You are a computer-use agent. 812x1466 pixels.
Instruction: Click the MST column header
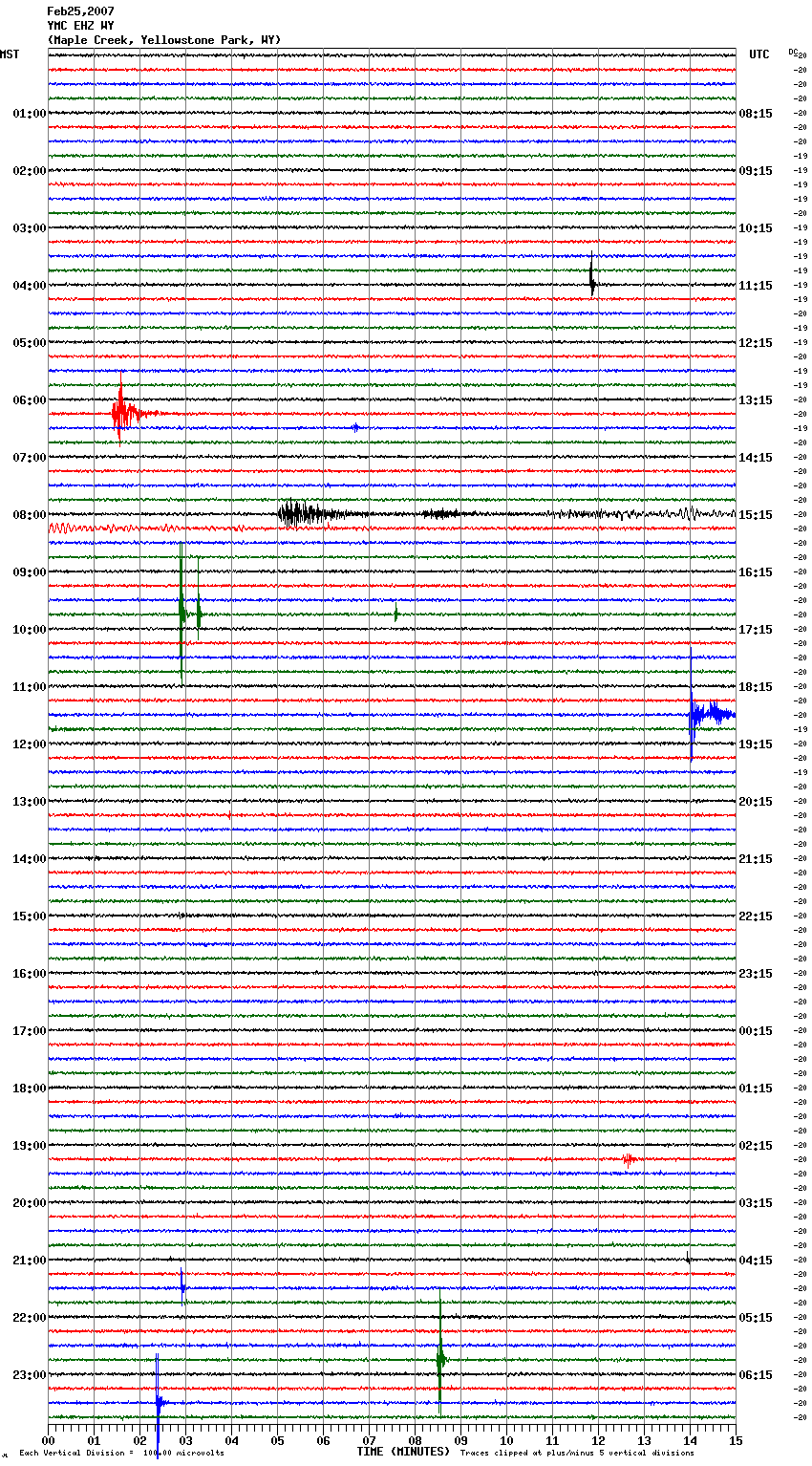(10, 54)
